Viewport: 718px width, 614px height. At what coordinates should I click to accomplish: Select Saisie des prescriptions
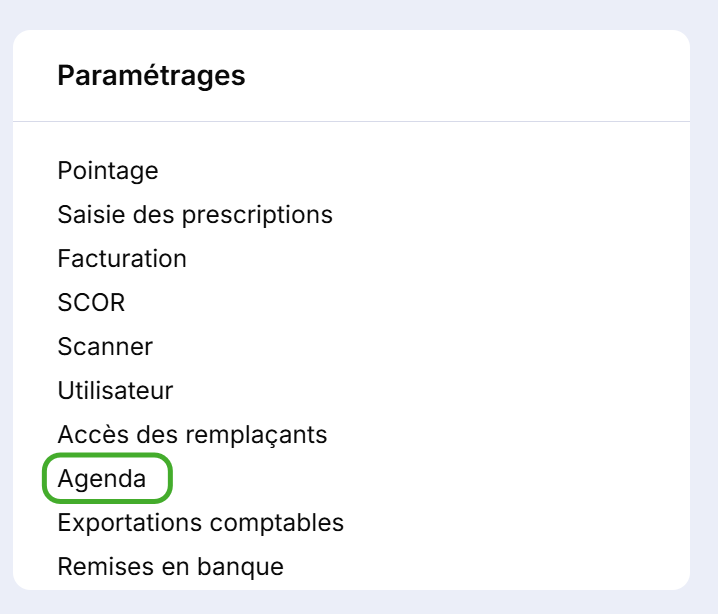195,215
